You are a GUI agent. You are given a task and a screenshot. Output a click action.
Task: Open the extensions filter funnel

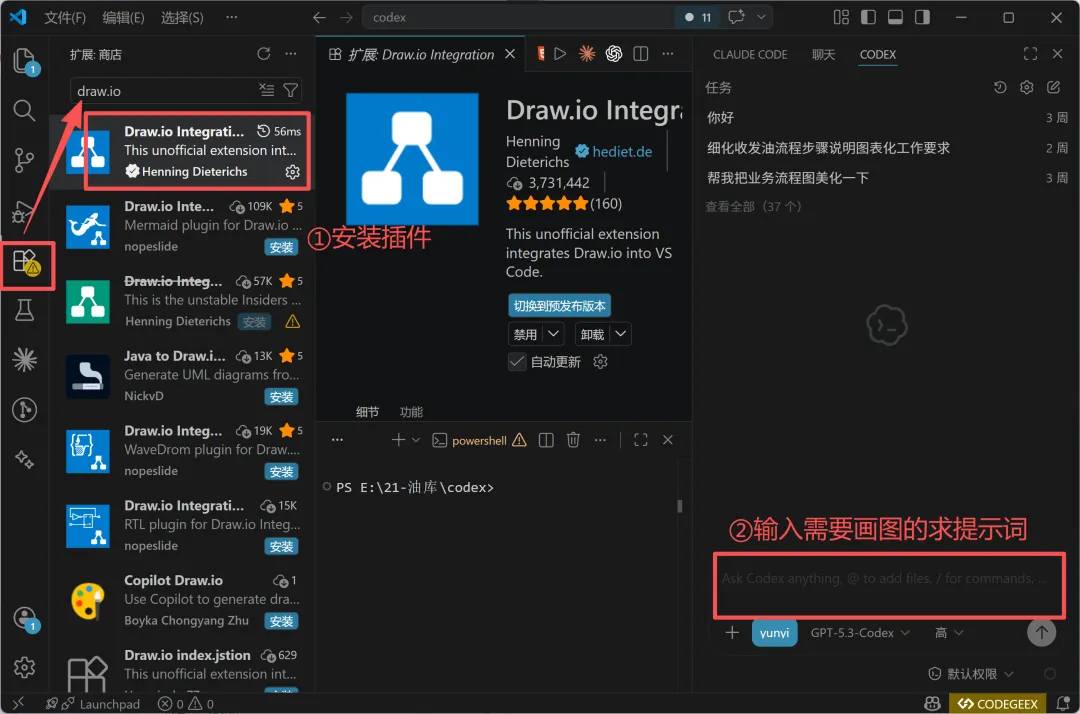pos(291,90)
